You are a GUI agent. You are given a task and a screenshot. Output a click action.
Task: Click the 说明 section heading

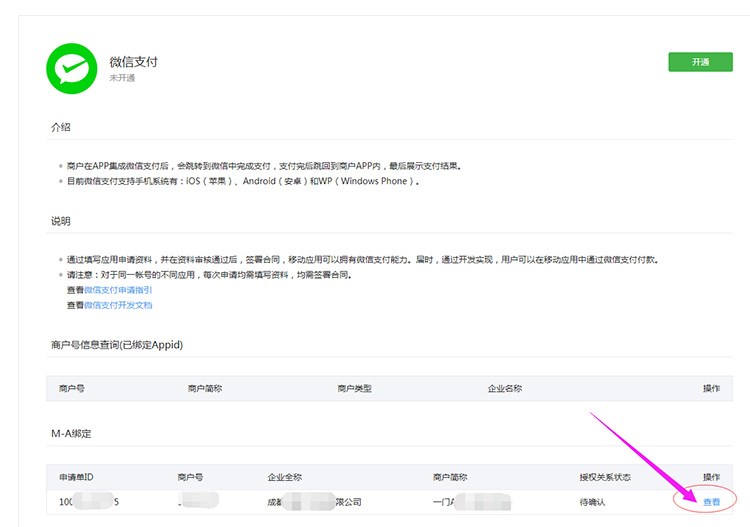pyautogui.click(x=61, y=221)
